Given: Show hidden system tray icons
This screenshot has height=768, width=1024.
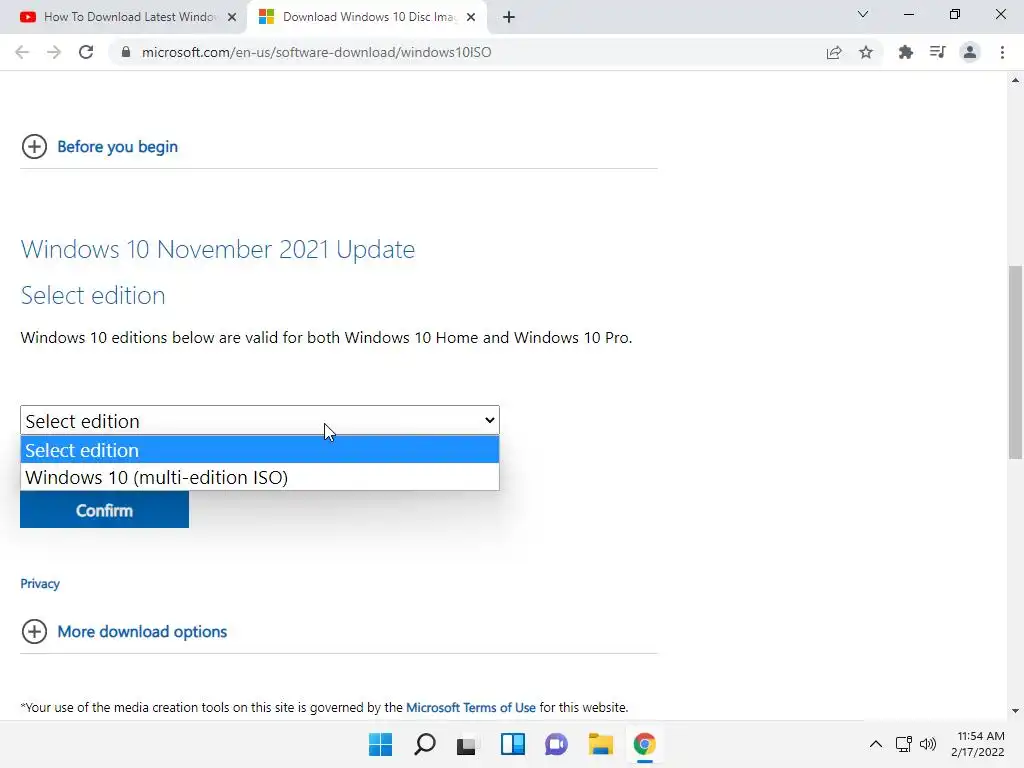Looking at the screenshot, I should click(876, 744).
